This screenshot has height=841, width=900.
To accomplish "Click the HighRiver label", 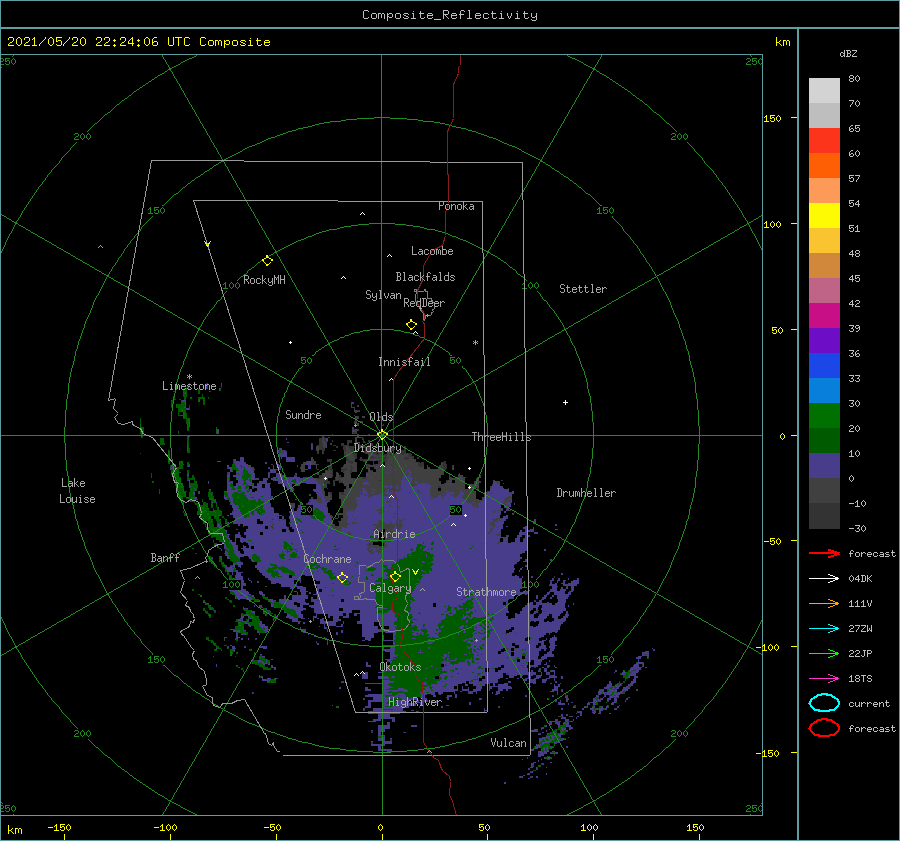I will pyautogui.click(x=415, y=702).
